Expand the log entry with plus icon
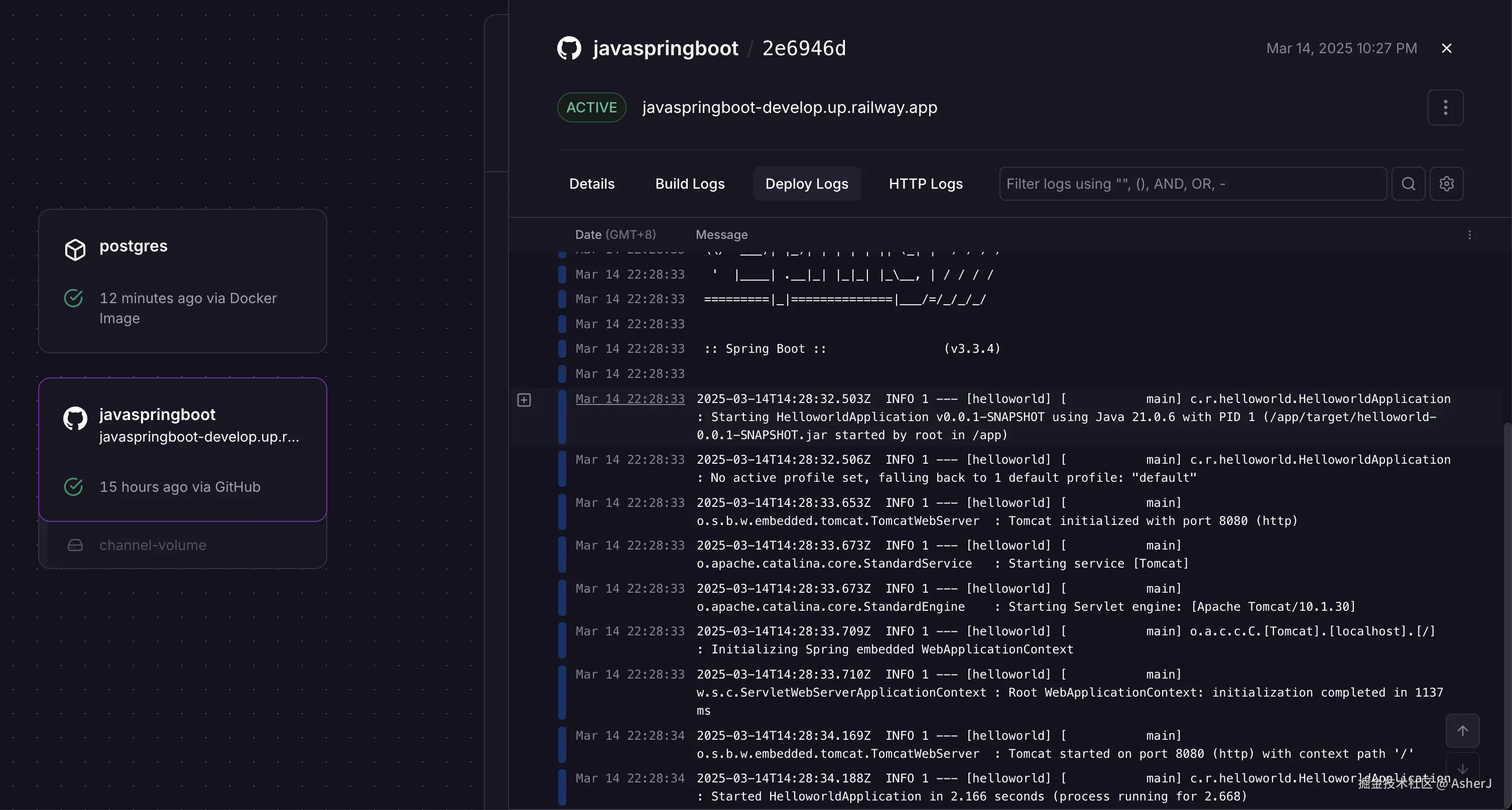1512x810 pixels. point(524,399)
